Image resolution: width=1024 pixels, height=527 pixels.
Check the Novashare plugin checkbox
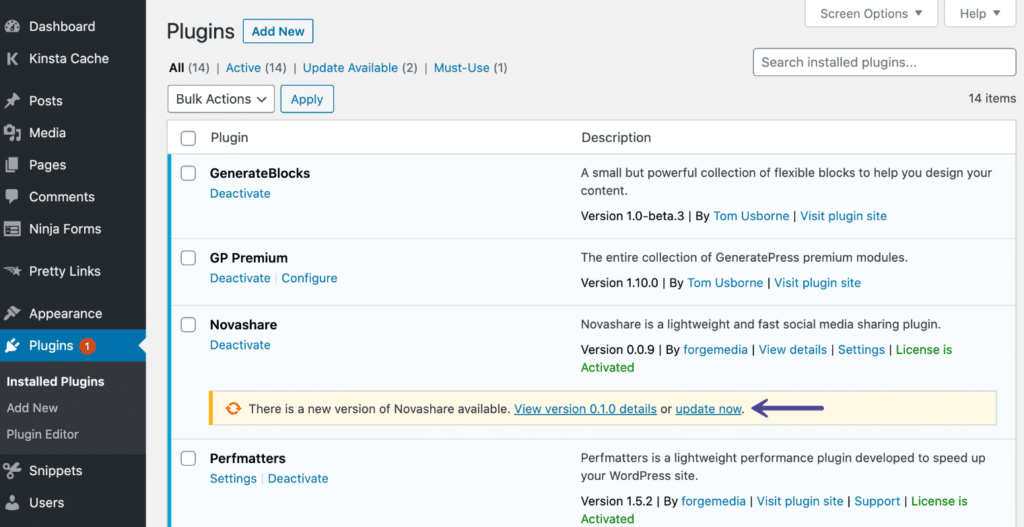[x=188, y=325]
